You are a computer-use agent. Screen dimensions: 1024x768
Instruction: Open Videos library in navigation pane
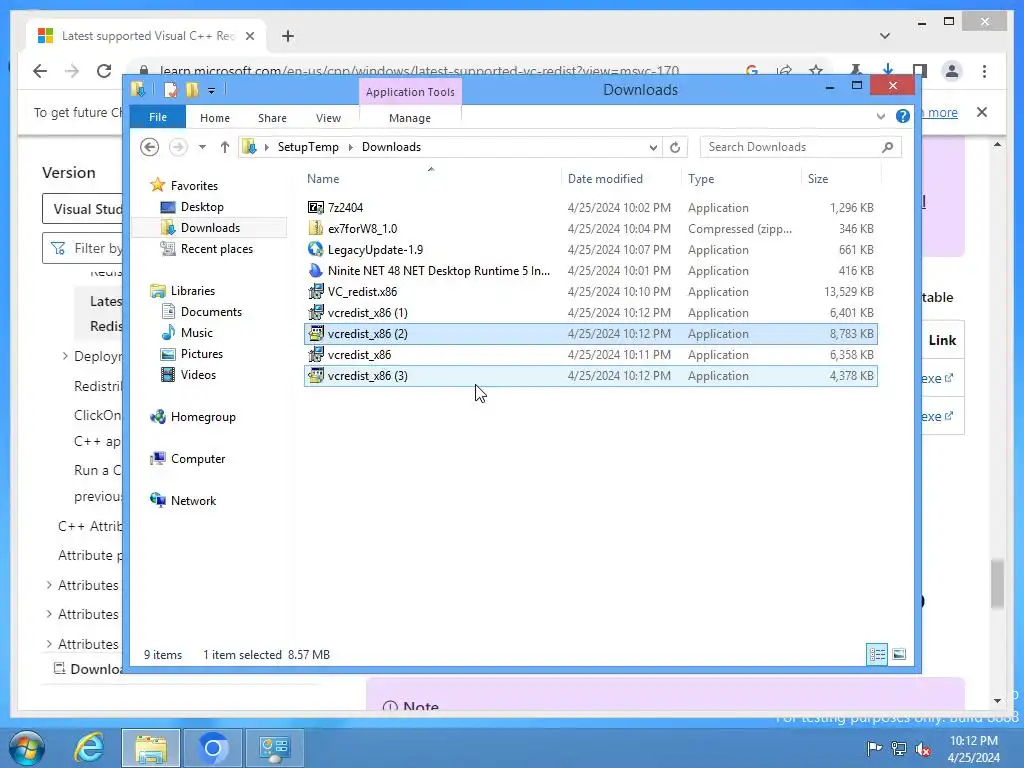(x=198, y=374)
